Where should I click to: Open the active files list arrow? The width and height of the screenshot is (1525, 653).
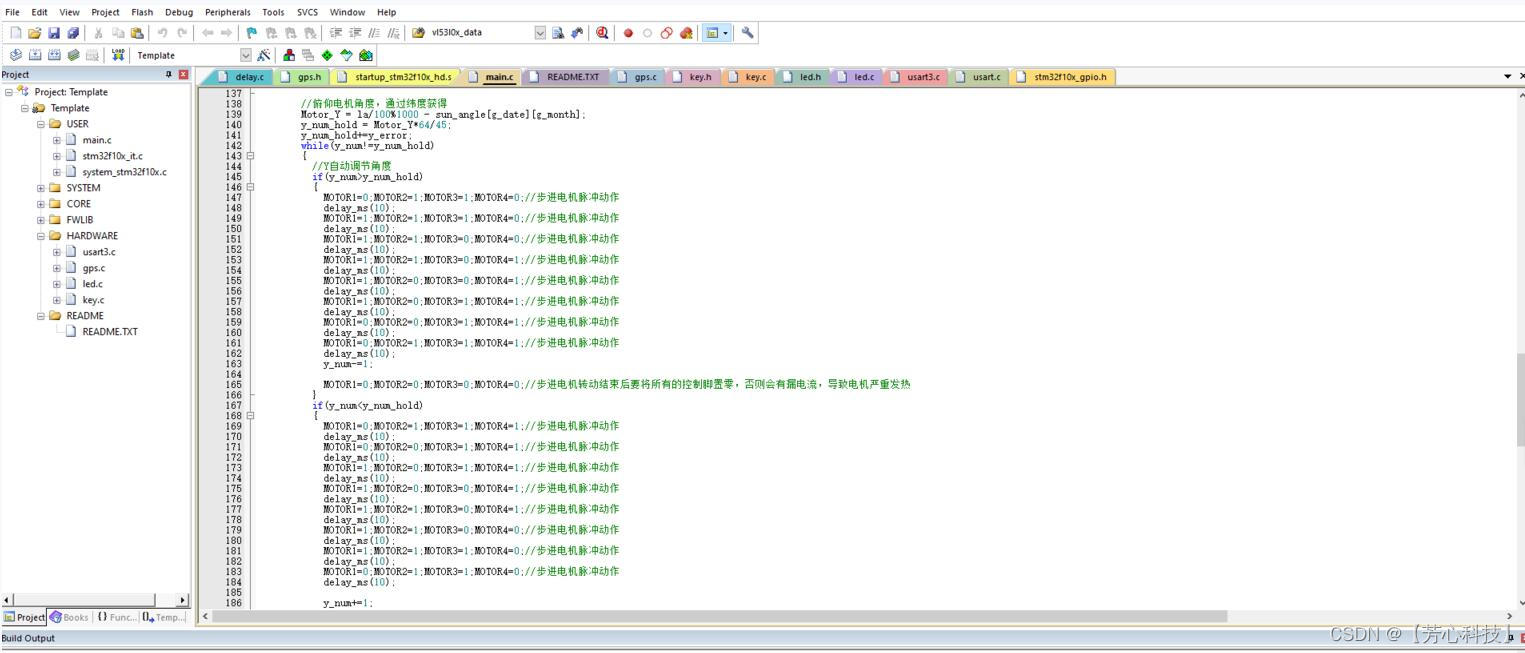click(1508, 77)
